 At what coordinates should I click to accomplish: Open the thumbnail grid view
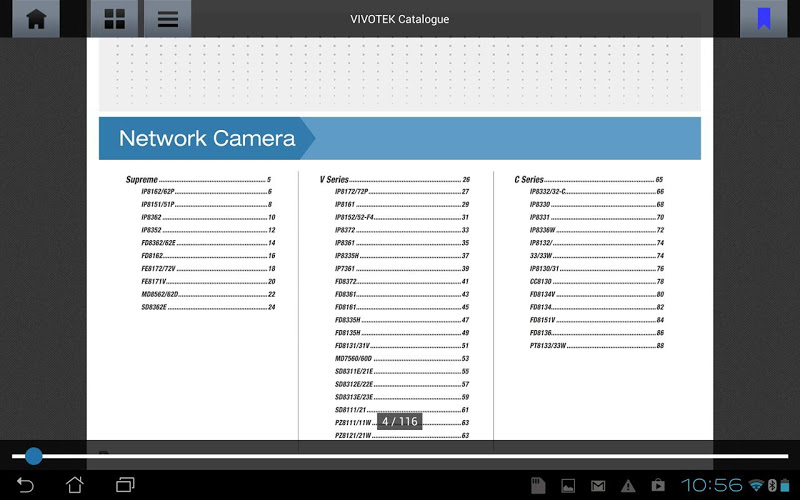click(x=114, y=19)
